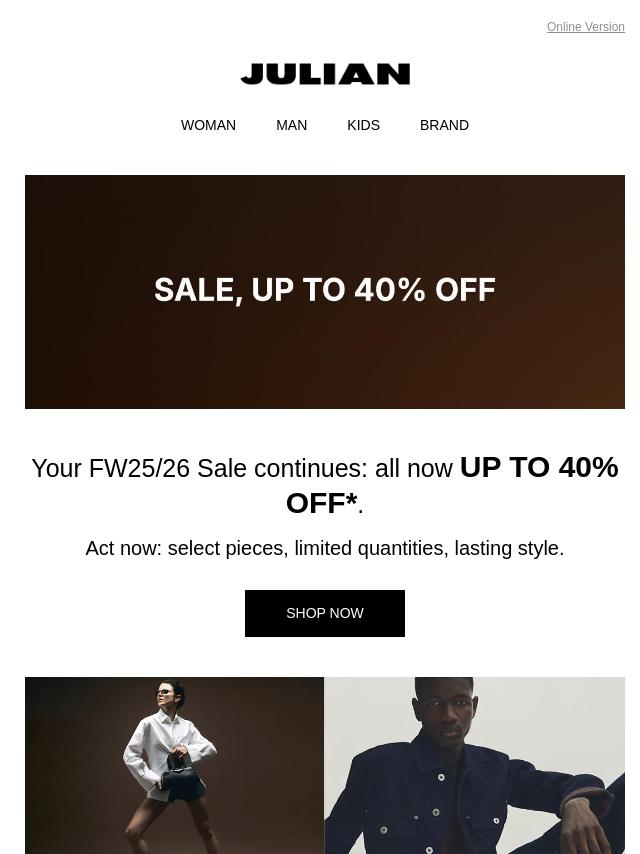Go to the WOMAN section

[208, 125]
